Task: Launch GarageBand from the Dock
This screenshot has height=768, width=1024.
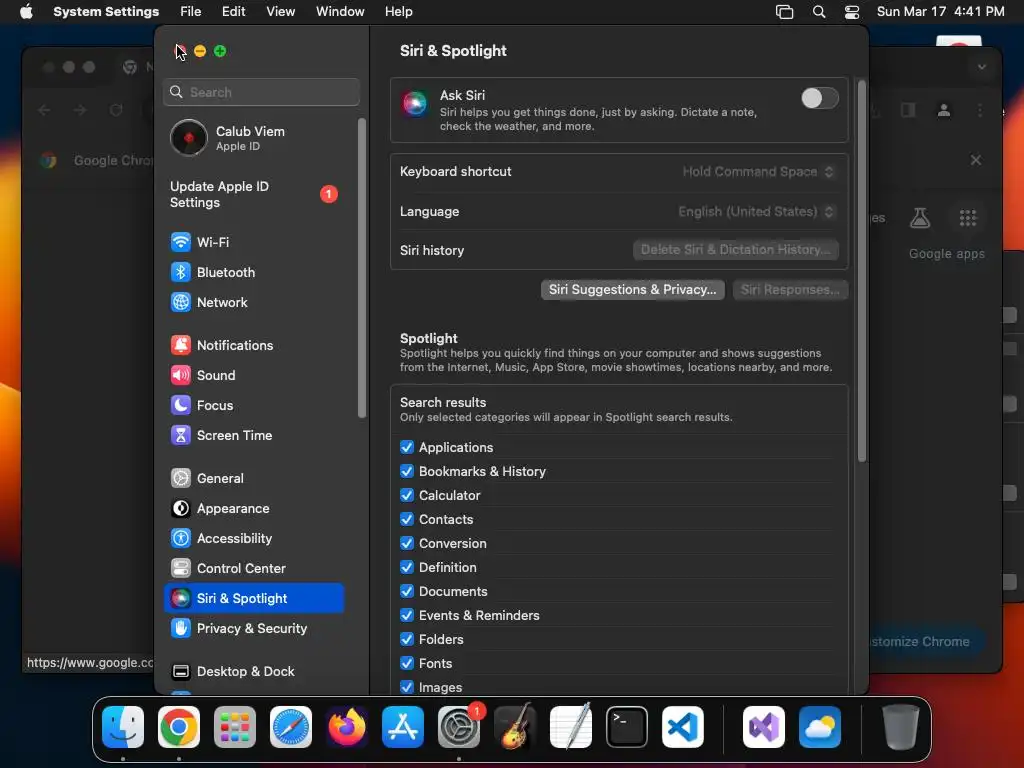Action: [x=515, y=727]
